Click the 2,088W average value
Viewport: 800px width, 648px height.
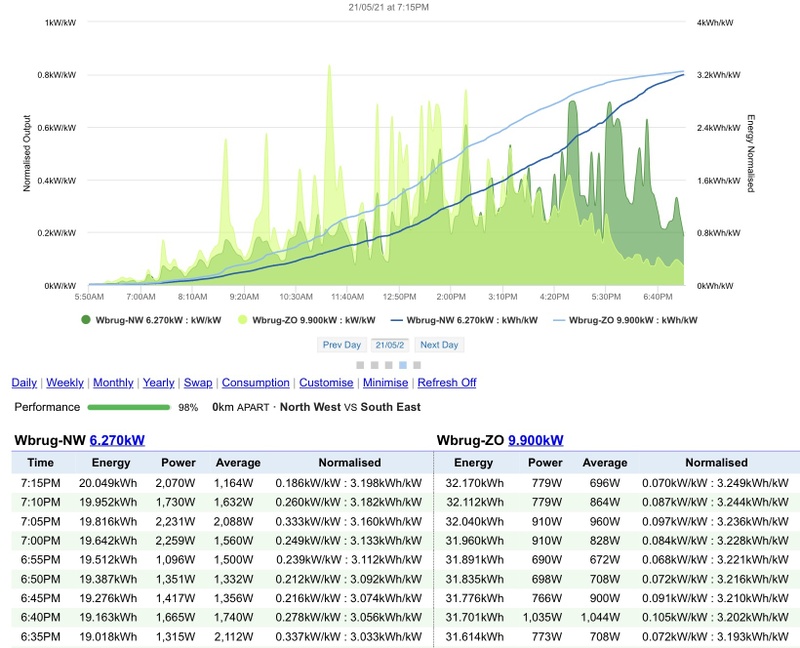click(233, 521)
